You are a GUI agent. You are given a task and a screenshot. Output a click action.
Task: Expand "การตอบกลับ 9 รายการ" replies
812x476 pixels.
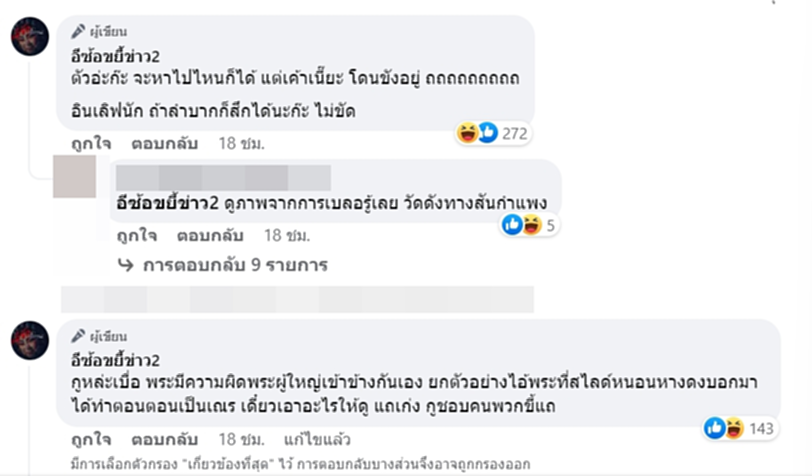222,266
